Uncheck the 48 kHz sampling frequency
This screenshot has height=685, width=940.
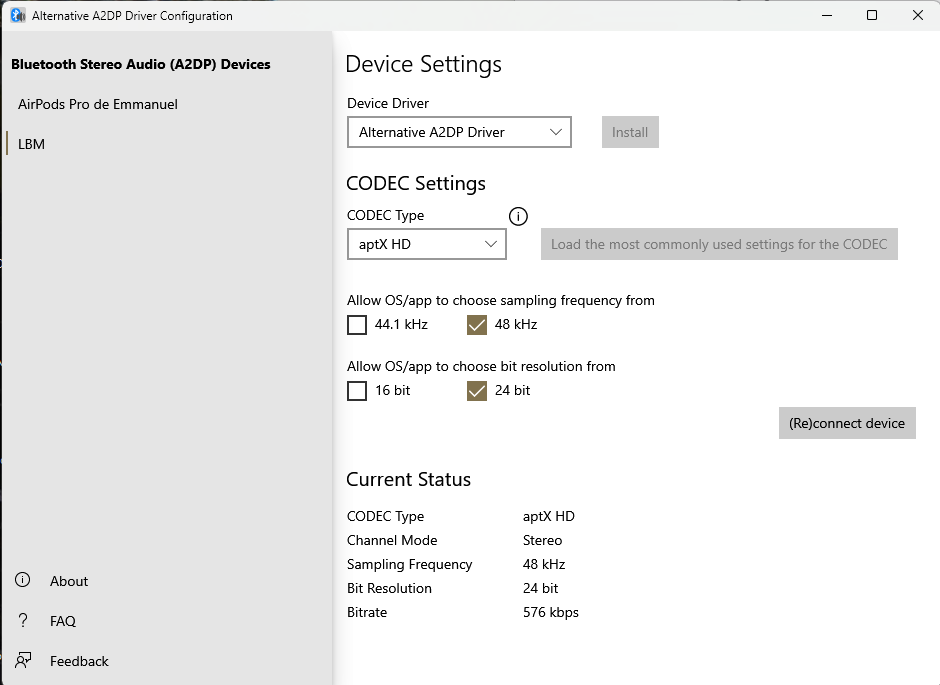click(477, 324)
